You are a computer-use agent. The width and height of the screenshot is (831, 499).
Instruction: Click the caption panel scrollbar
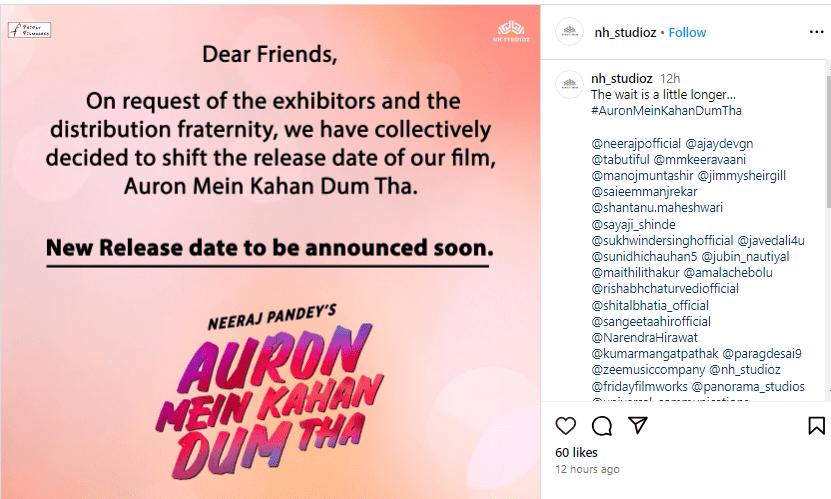828,140
